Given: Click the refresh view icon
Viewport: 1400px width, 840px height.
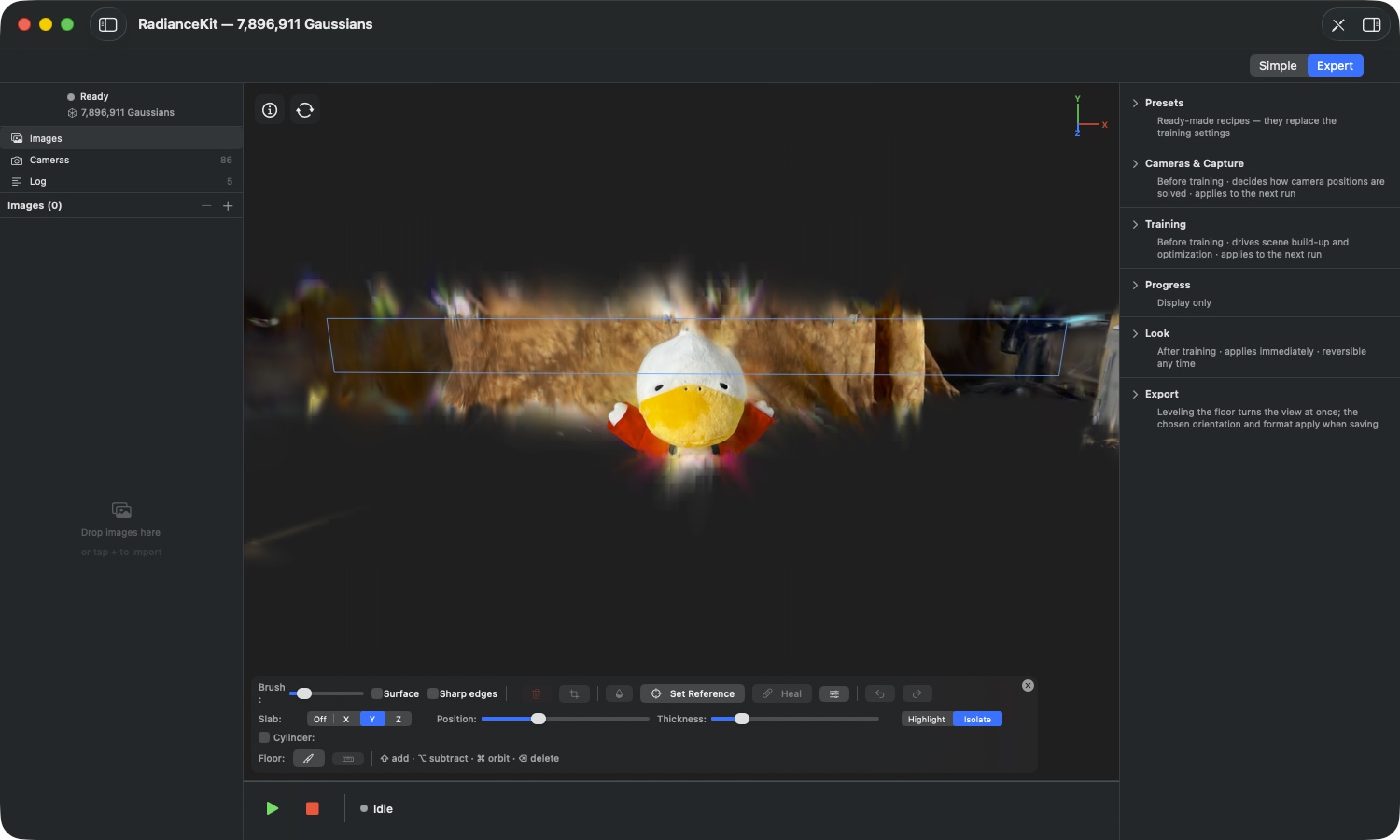Looking at the screenshot, I should (305, 110).
